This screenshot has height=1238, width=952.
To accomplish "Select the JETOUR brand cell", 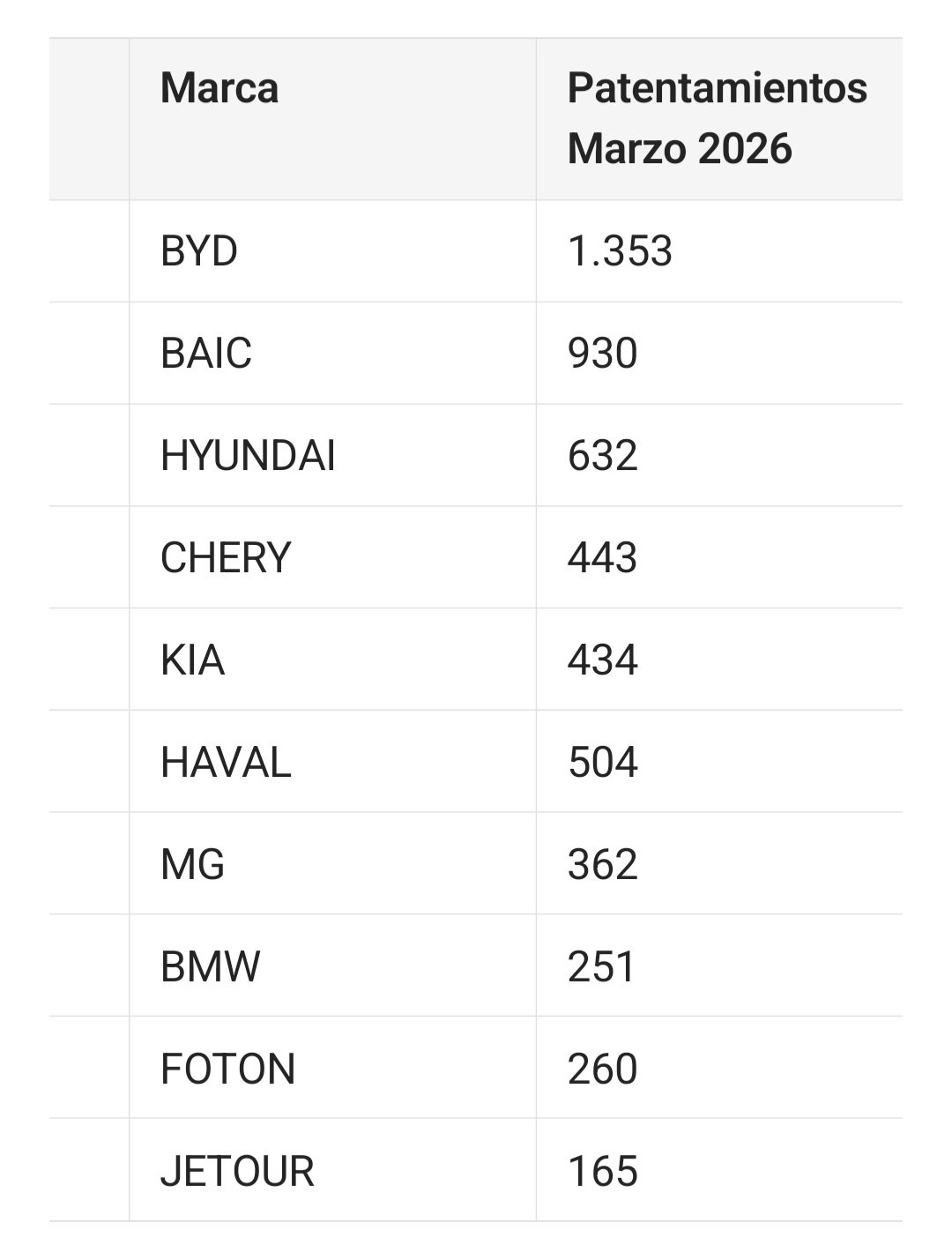I will click(x=237, y=1171).
